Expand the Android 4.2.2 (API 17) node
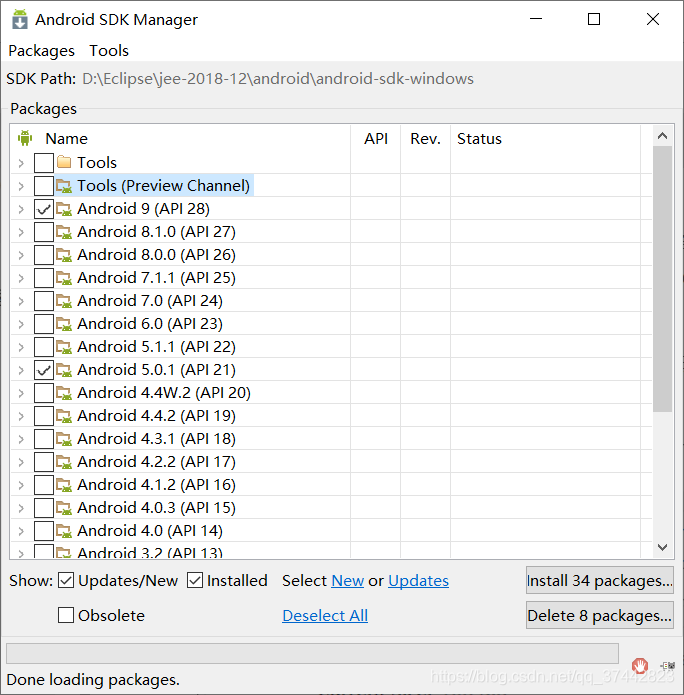Screen dimensions: 684x695 coord(21,463)
